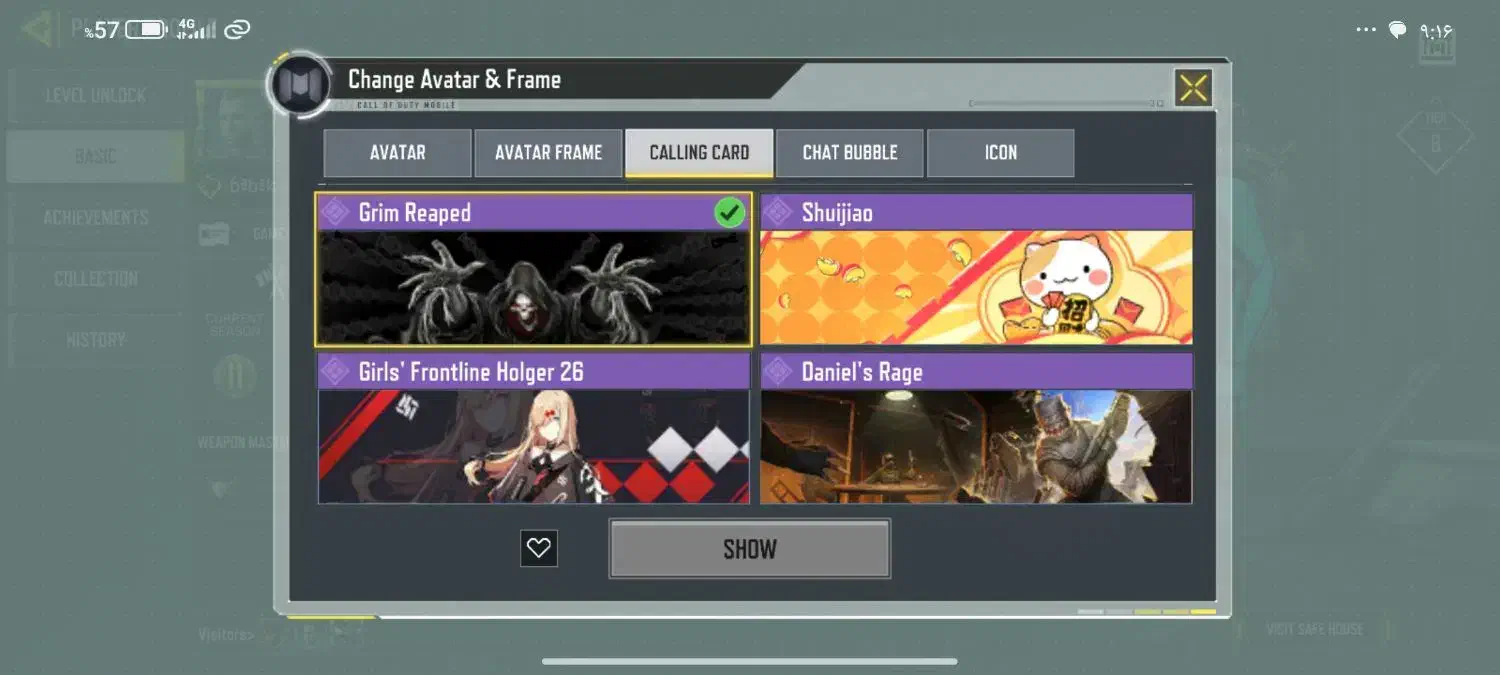Choose the Shuijiao calling card image

coord(976,288)
